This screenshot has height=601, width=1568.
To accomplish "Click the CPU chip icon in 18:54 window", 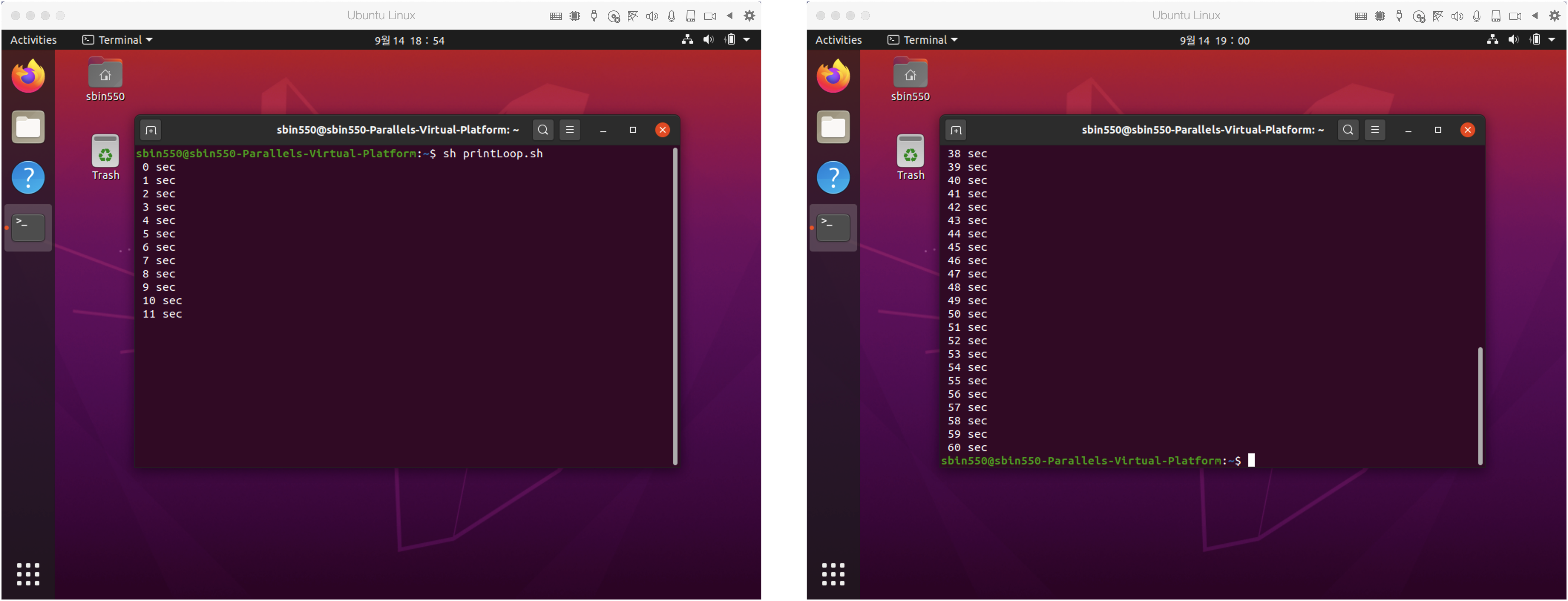I will pos(575,16).
